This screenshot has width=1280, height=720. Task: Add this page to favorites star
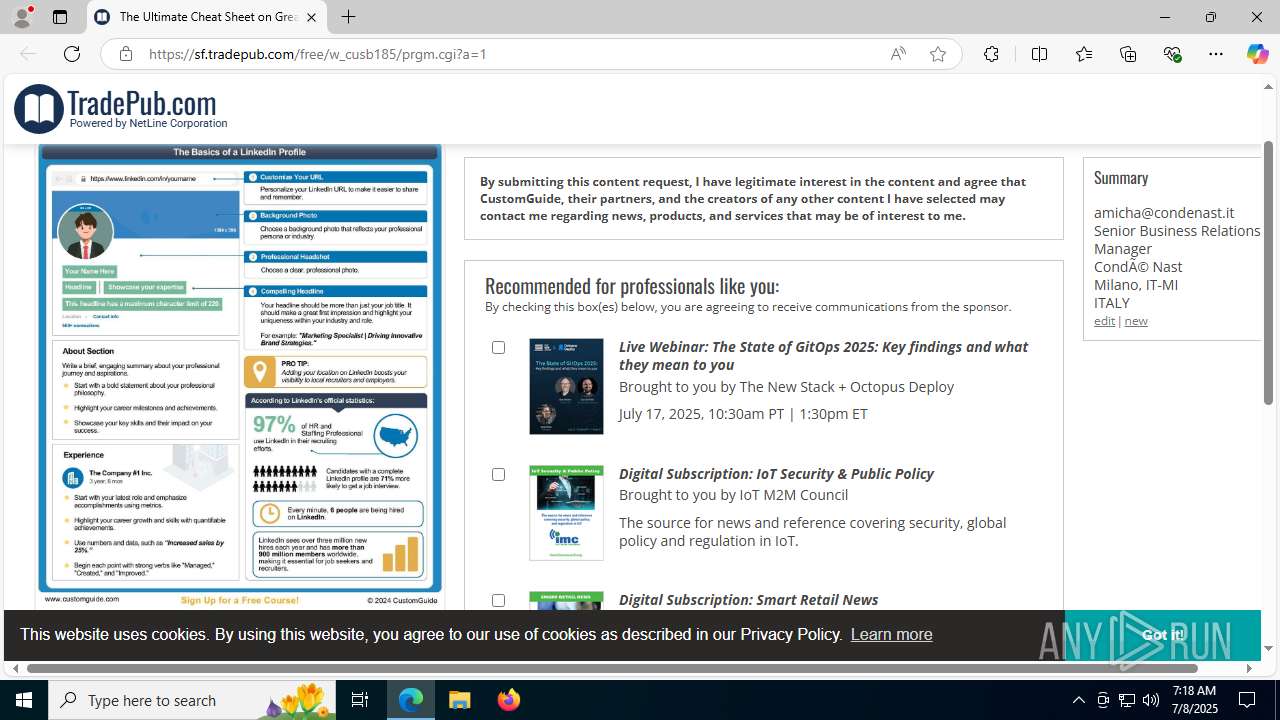pyautogui.click(x=938, y=54)
